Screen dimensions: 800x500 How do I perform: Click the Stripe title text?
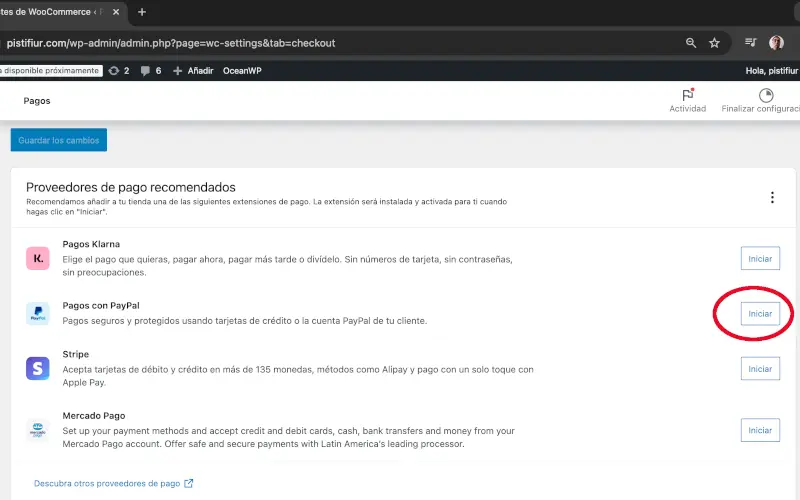click(x=76, y=354)
